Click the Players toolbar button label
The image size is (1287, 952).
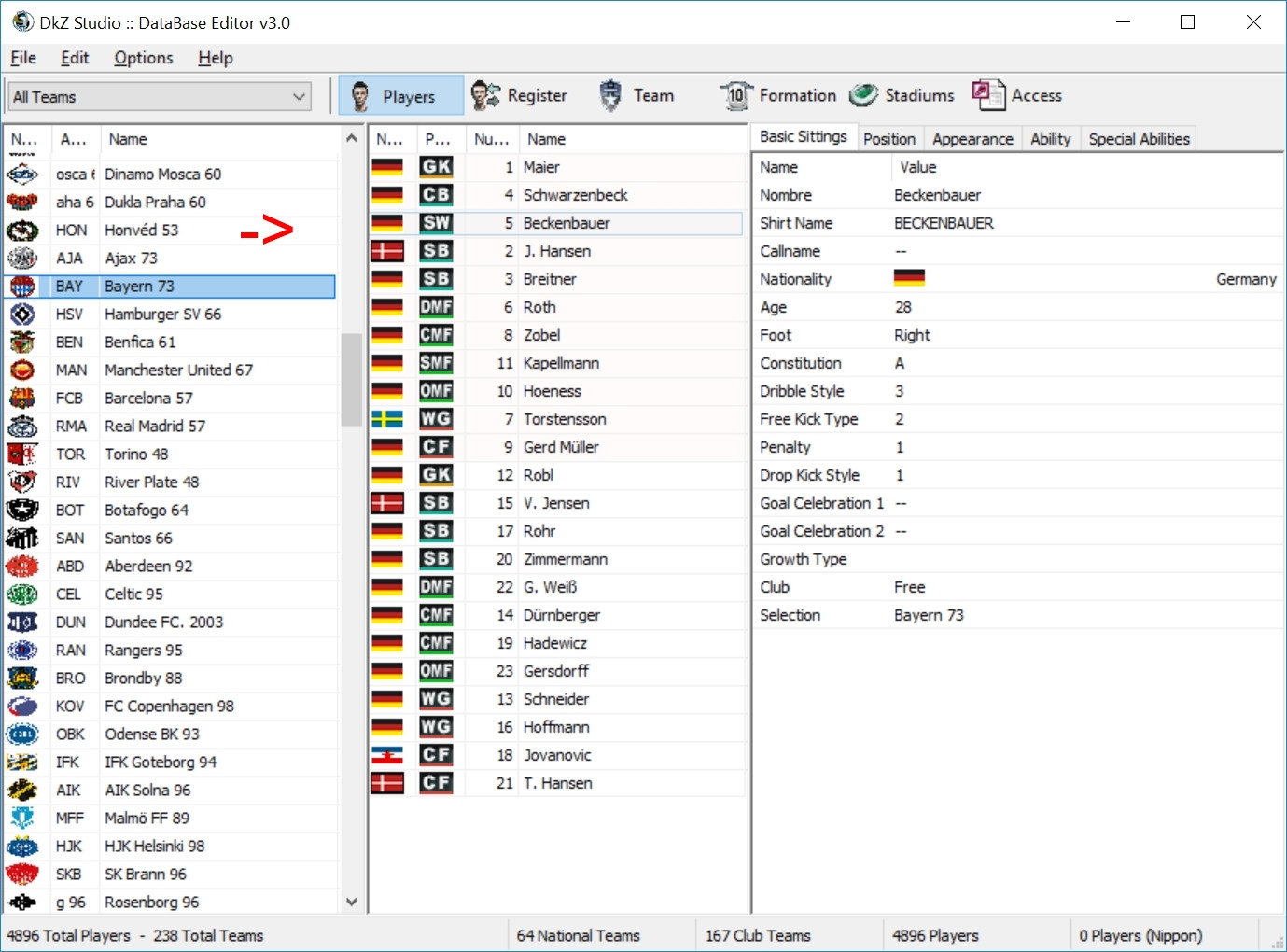(409, 96)
